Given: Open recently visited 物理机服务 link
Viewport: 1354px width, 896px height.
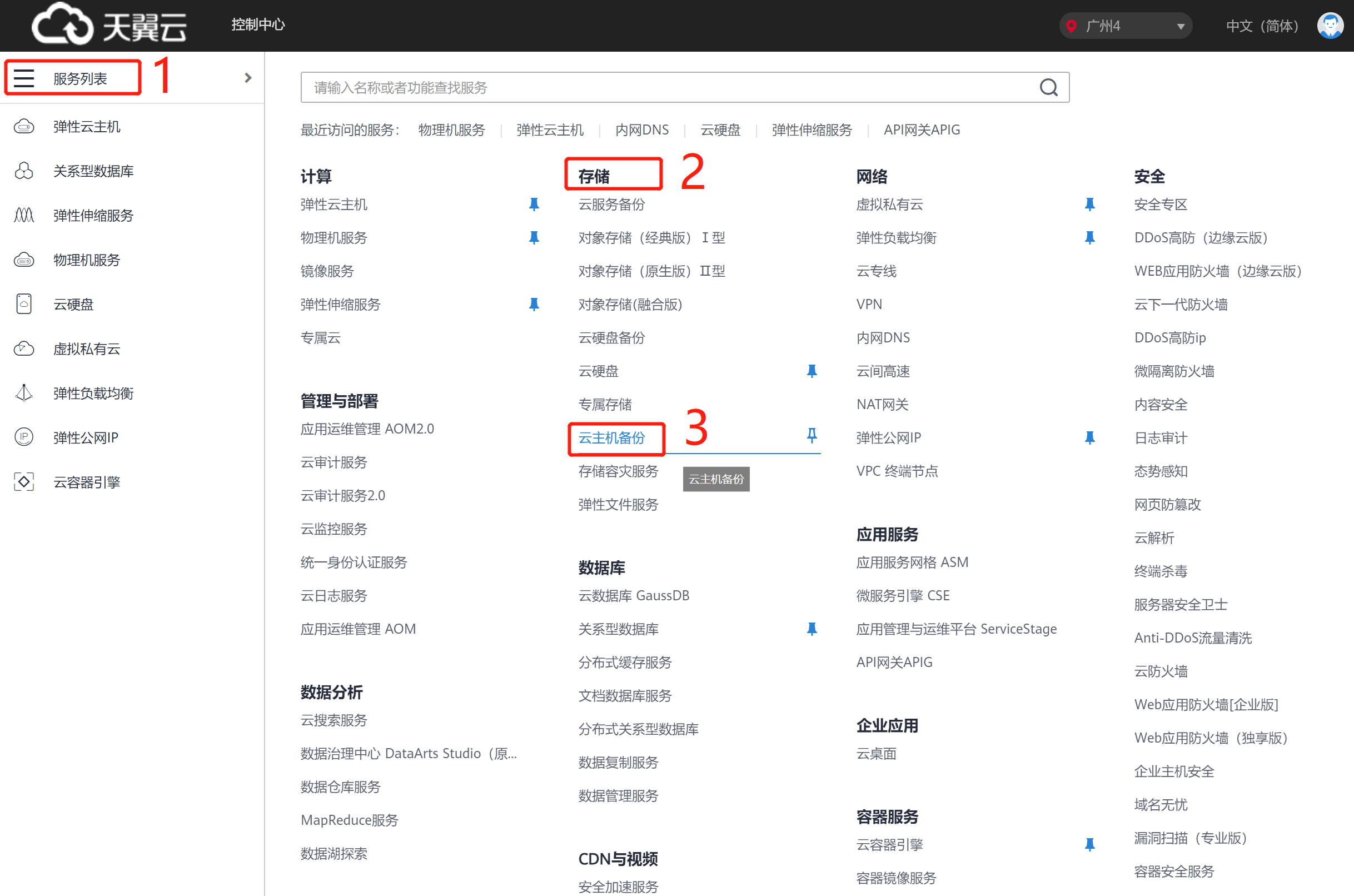Looking at the screenshot, I should click(451, 130).
